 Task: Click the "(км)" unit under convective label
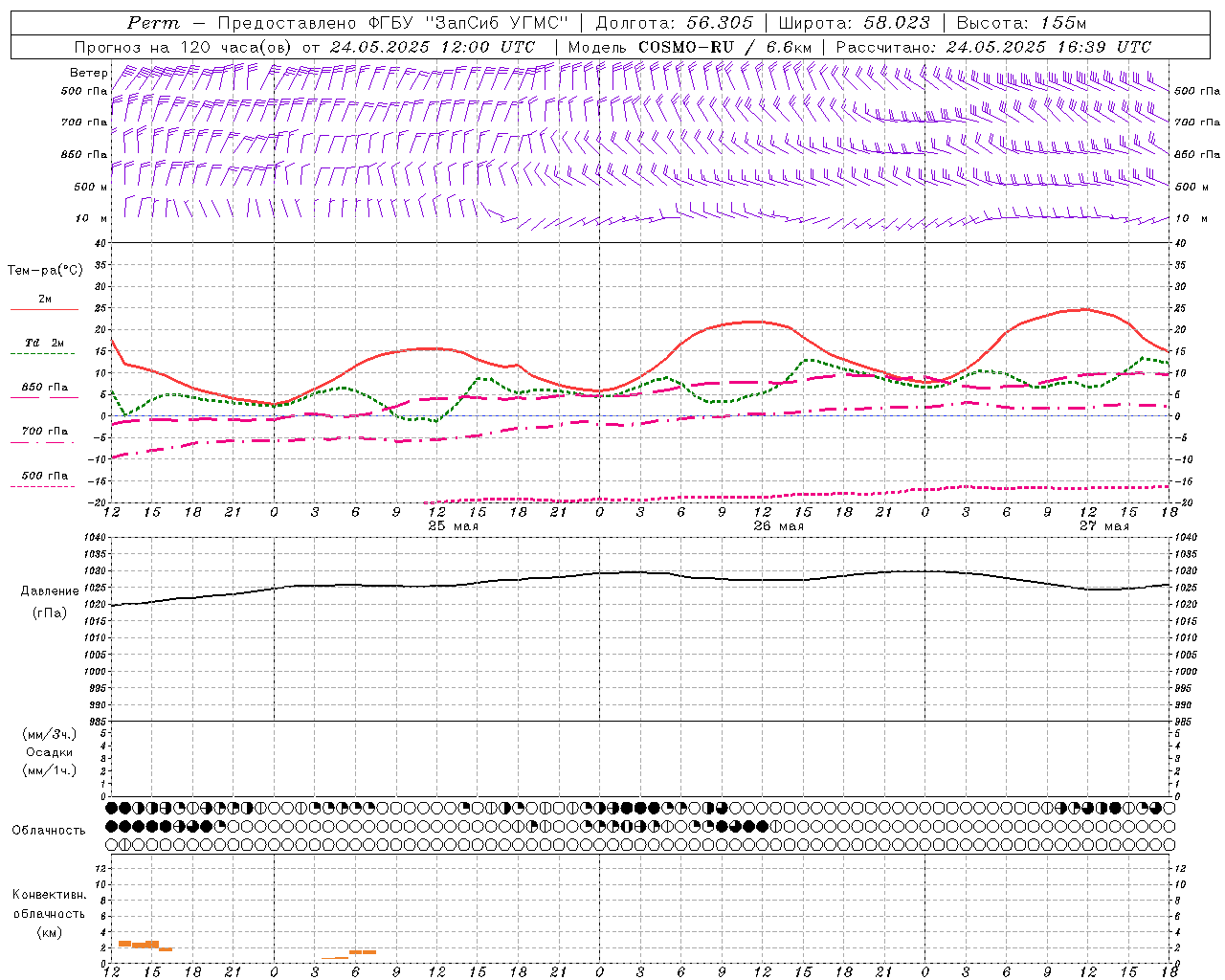pyautogui.click(x=49, y=932)
